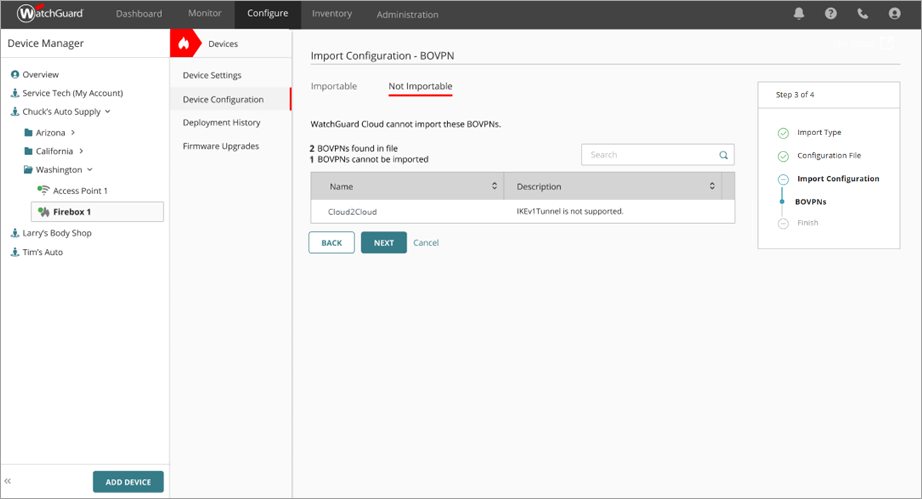922x499 pixels.
Task: Click the California folder icon
Action: click(28, 151)
